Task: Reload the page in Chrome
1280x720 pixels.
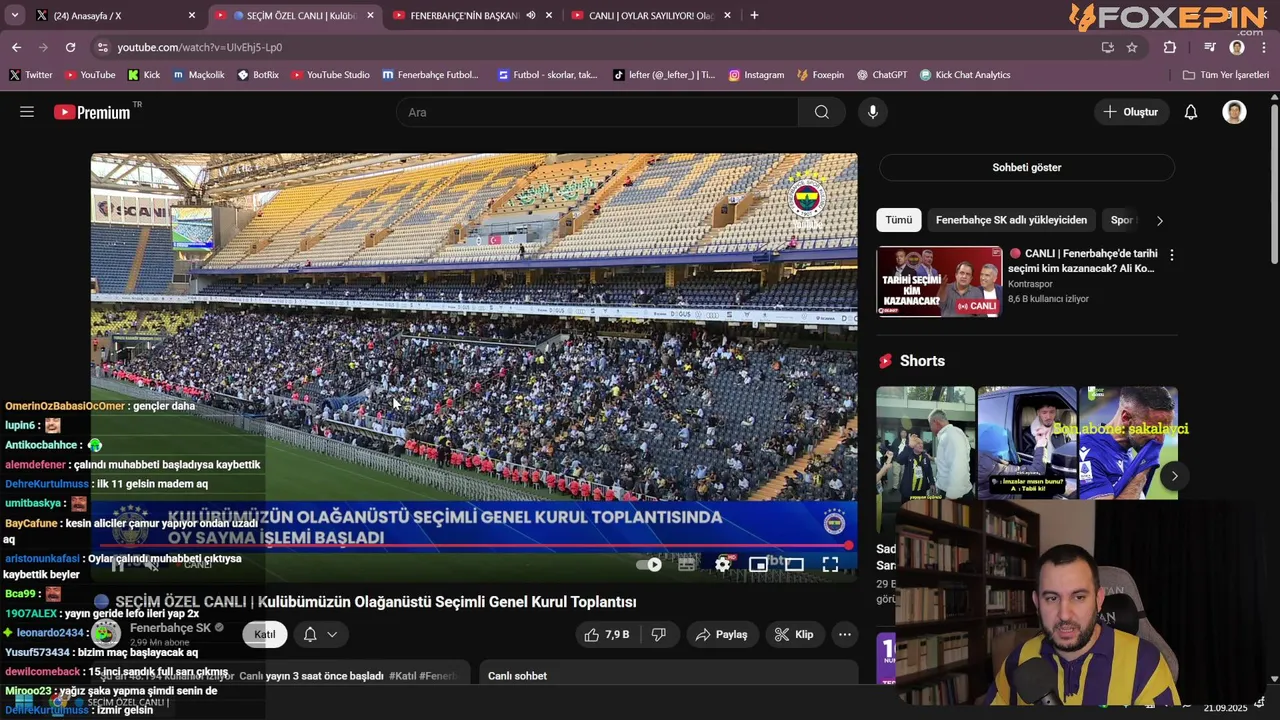Action: coord(70,47)
